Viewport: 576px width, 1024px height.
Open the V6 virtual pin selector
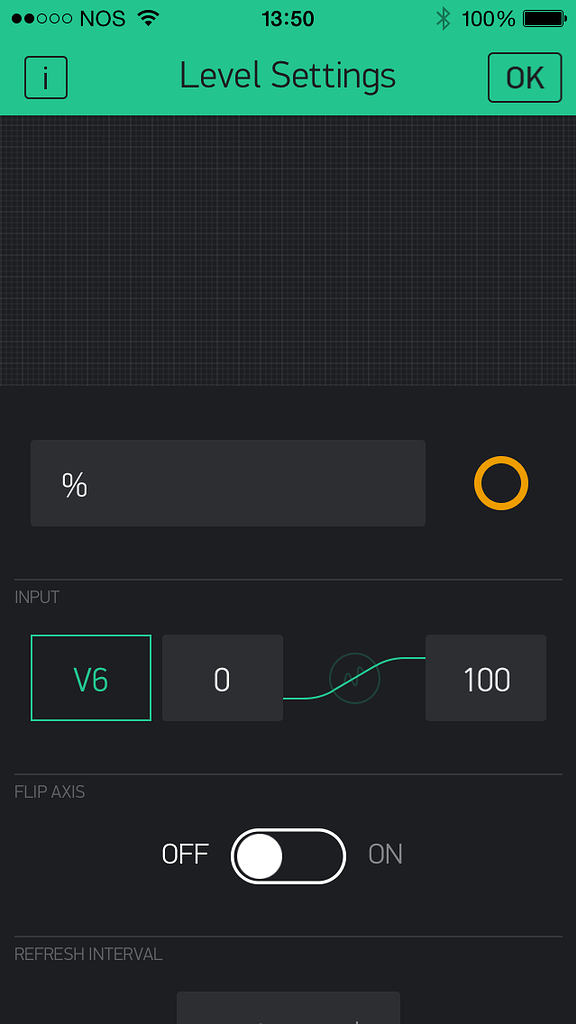pyautogui.click(x=90, y=677)
